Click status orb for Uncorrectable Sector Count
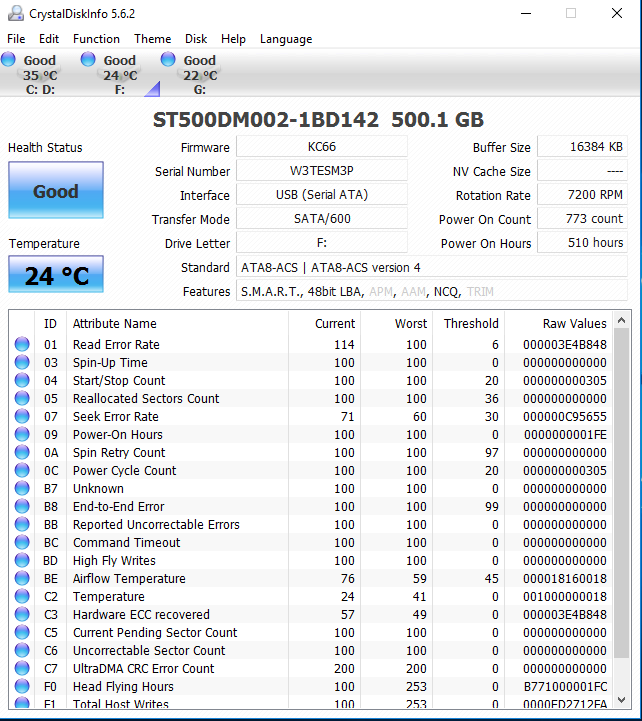This screenshot has width=642, height=721. [22, 650]
